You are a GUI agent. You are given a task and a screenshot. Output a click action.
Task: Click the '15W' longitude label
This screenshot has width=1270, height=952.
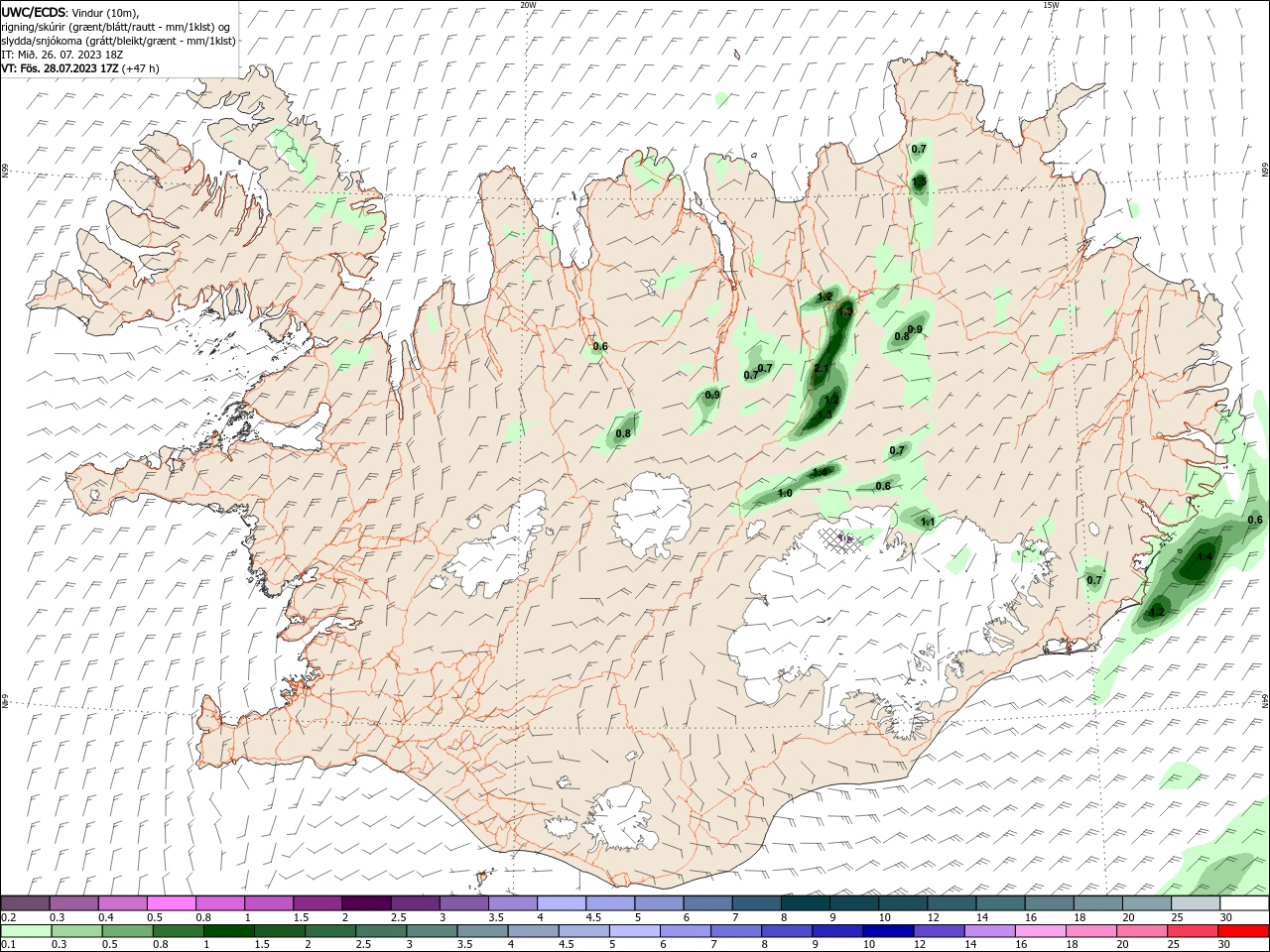click(1050, 5)
